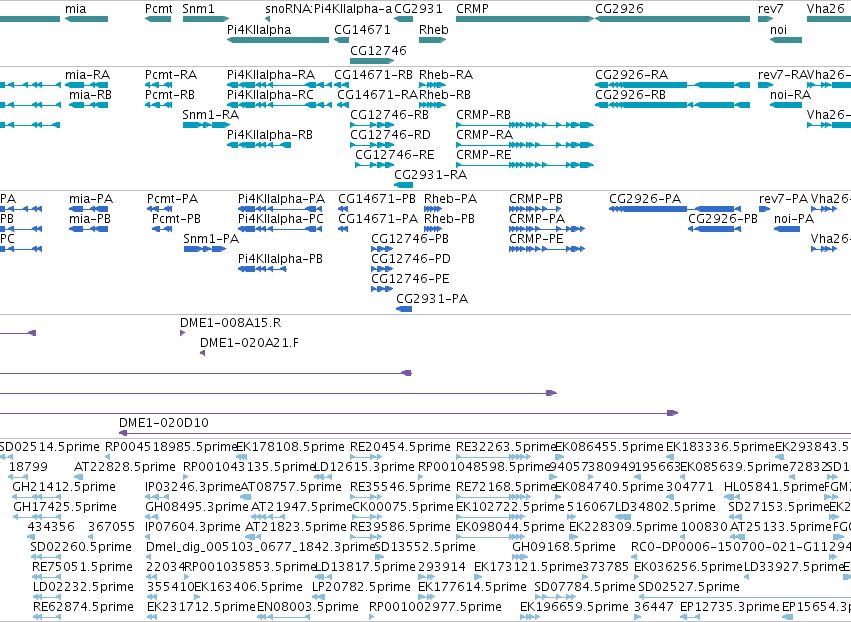Click the CG2931 gene label
Image resolution: width=851 pixels, height=622 pixels.
tap(418, 9)
